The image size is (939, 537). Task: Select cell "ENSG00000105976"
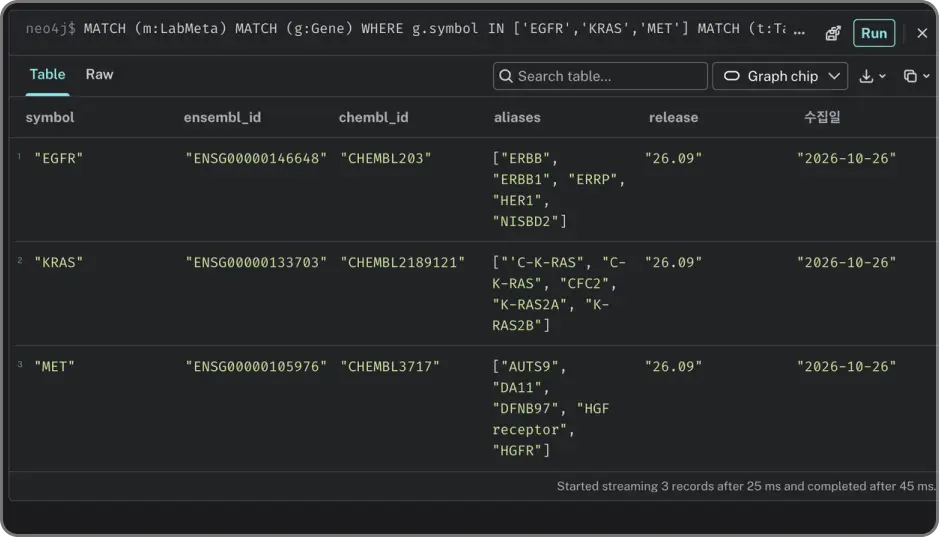256,367
